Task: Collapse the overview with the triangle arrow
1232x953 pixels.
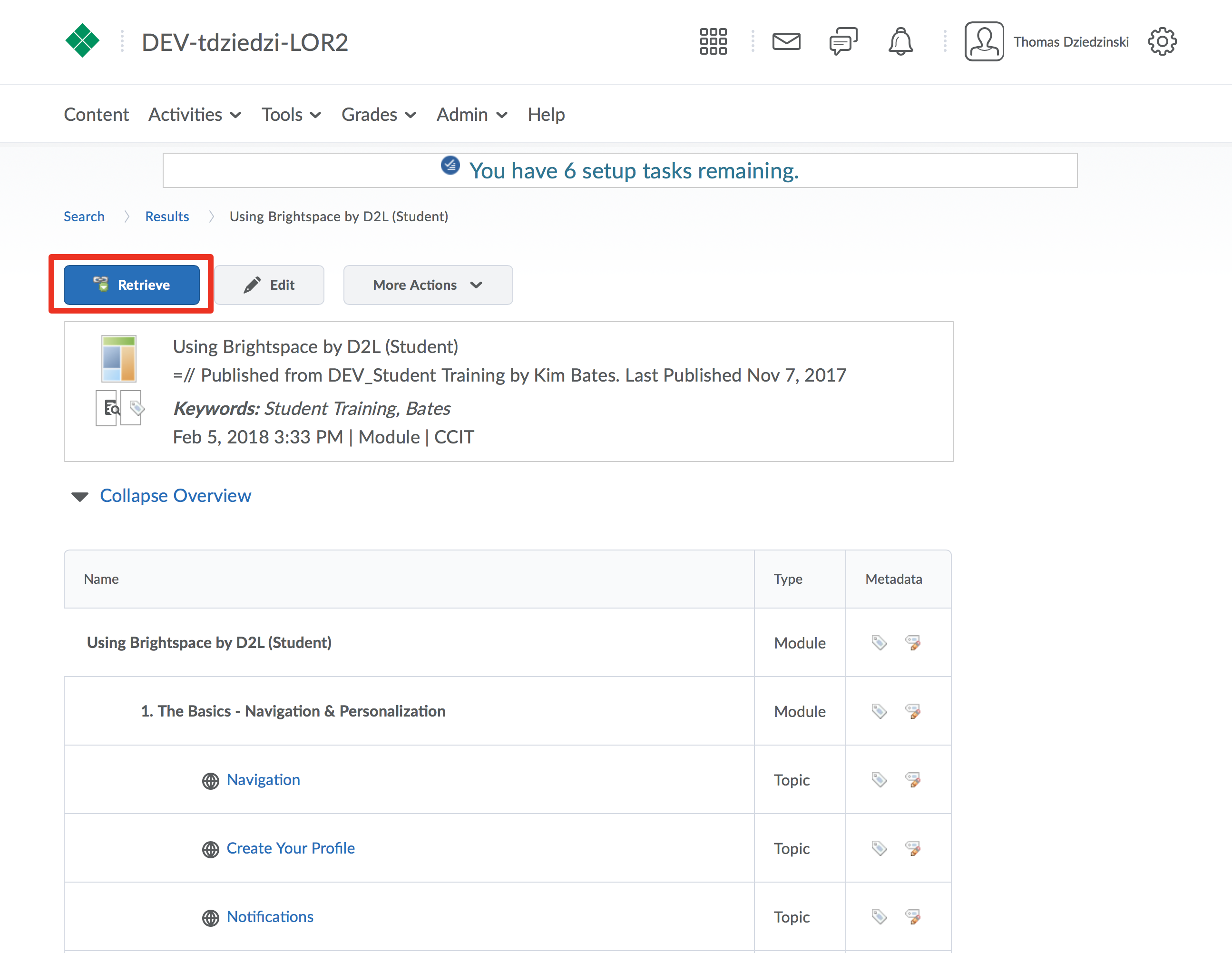Action: coord(79,497)
